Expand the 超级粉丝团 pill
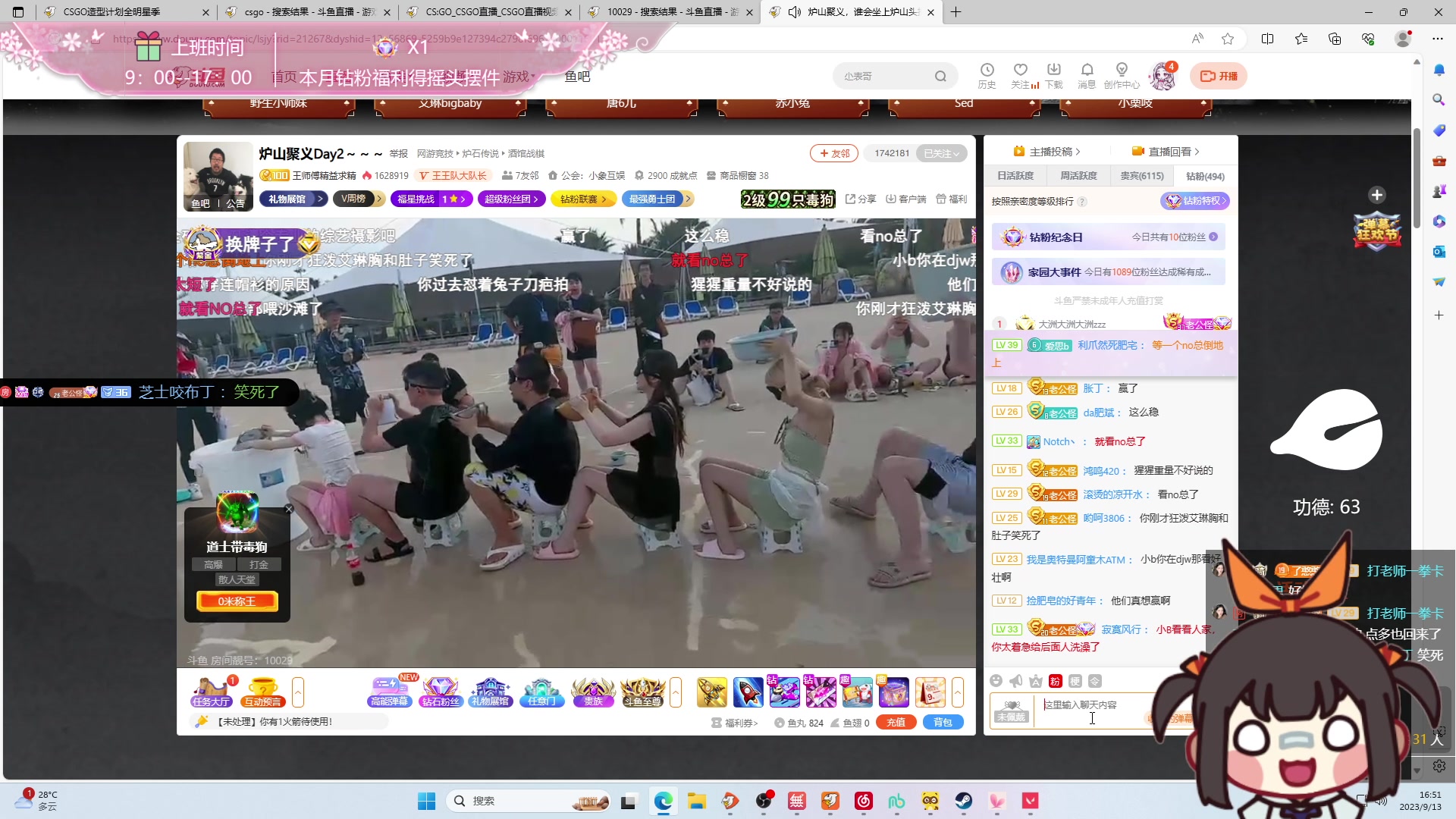Viewport: 1456px width, 819px height. point(512,199)
